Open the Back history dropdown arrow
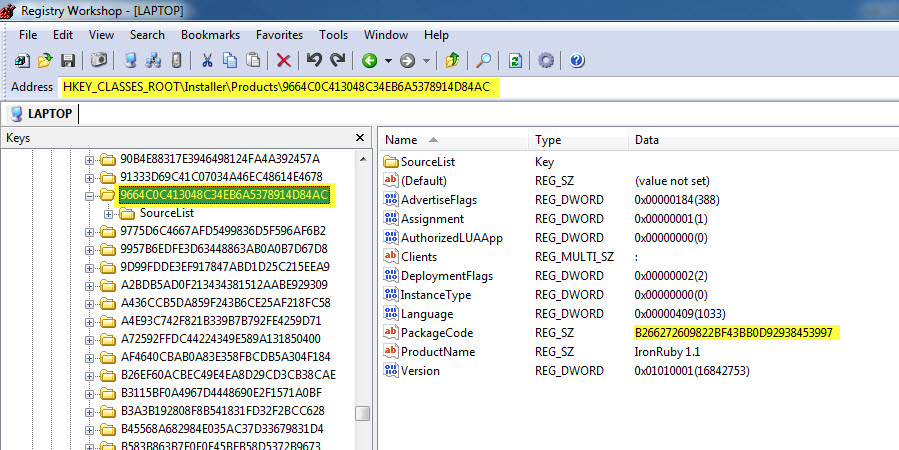The image size is (899, 450). [x=388, y=61]
